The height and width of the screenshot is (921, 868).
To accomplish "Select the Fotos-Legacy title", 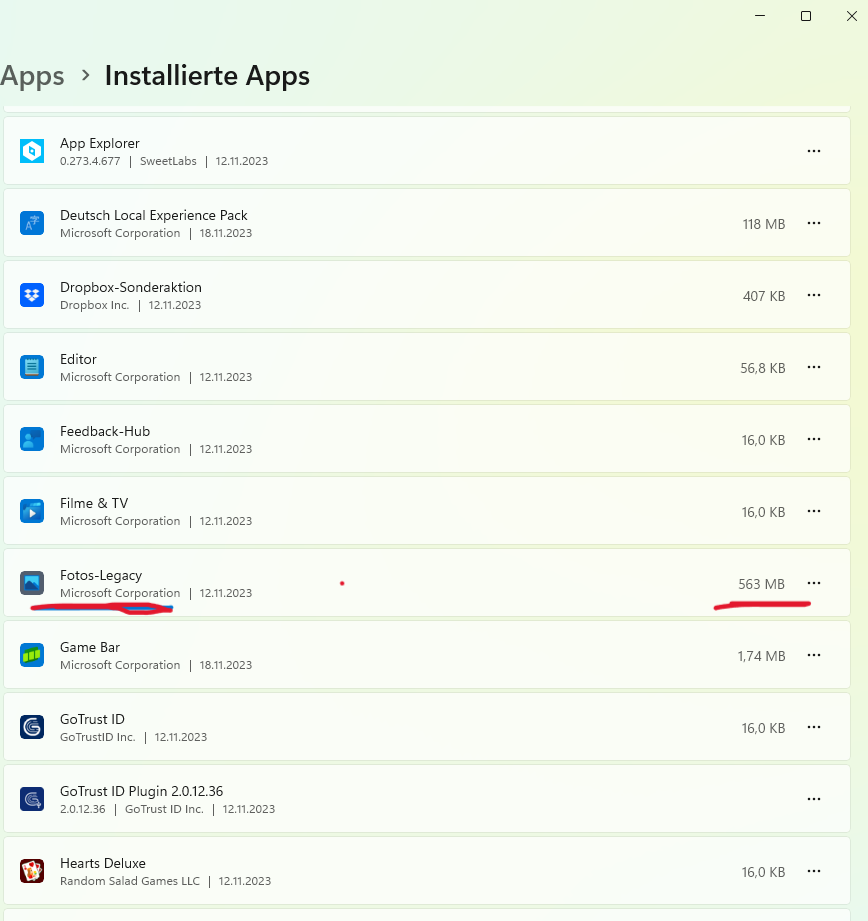I will (x=101, y=576).
